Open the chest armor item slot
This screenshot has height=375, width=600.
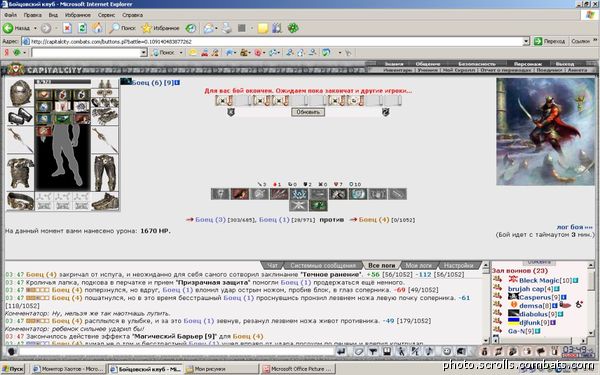[20, 173]
